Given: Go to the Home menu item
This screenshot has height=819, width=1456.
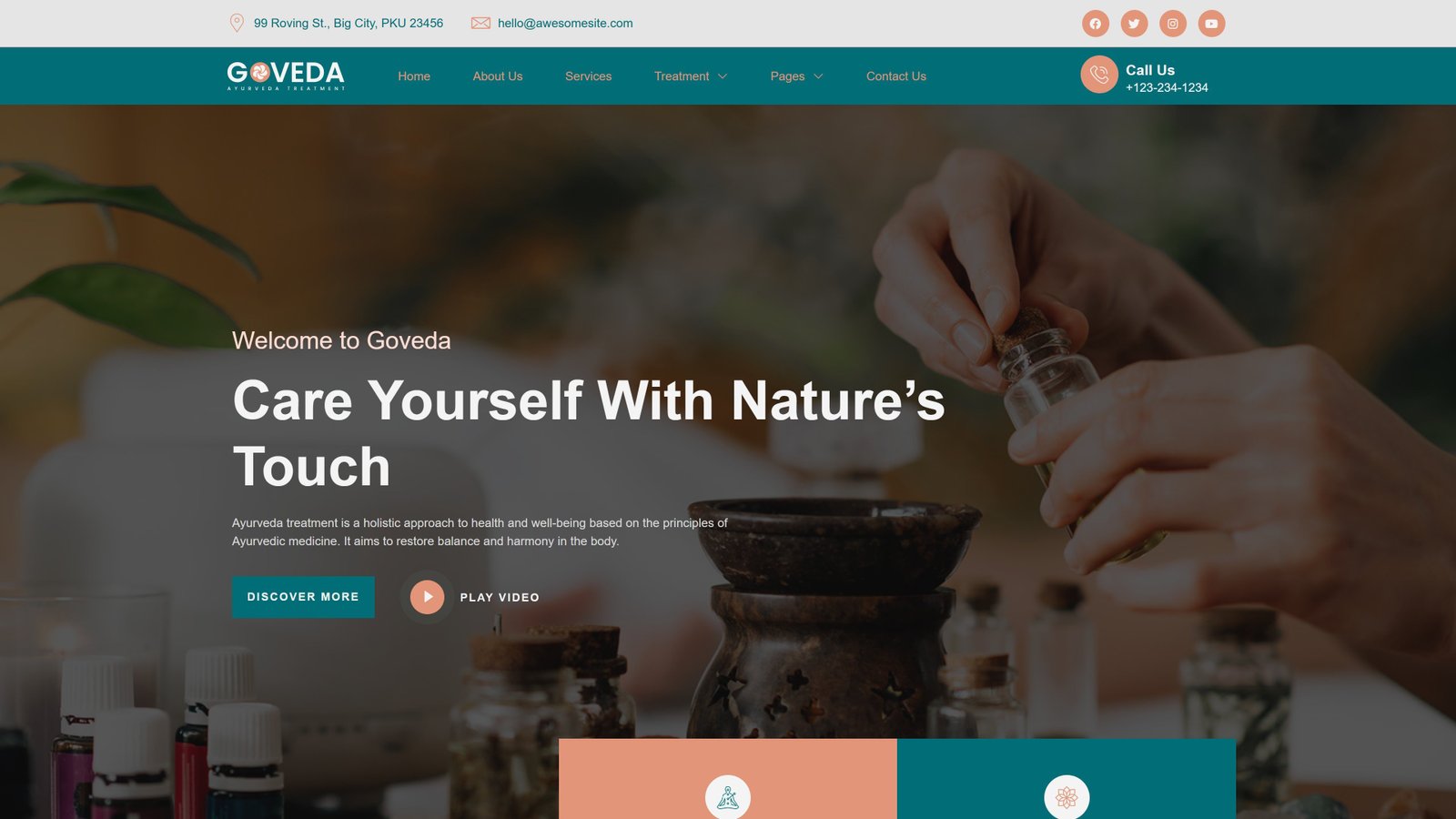Looking at the screenshot, I should tap(414, 76).
